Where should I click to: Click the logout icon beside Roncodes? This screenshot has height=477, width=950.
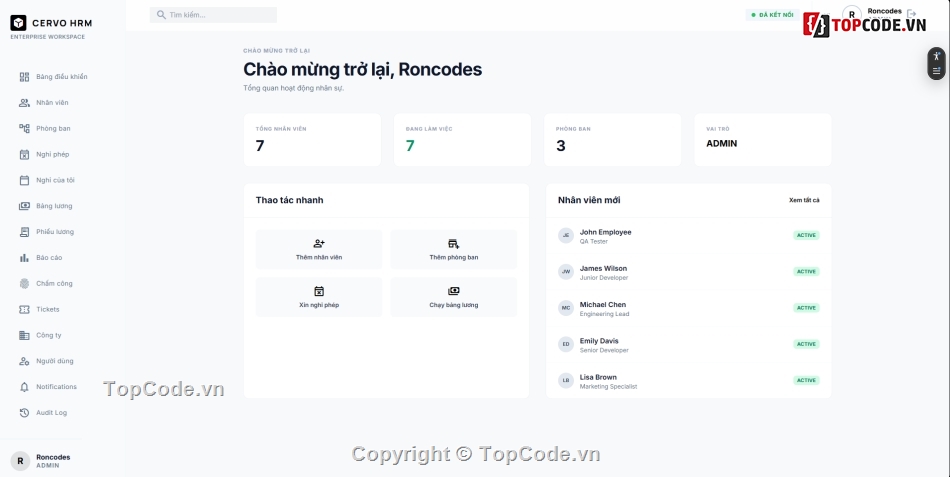(x=911, y=13)
